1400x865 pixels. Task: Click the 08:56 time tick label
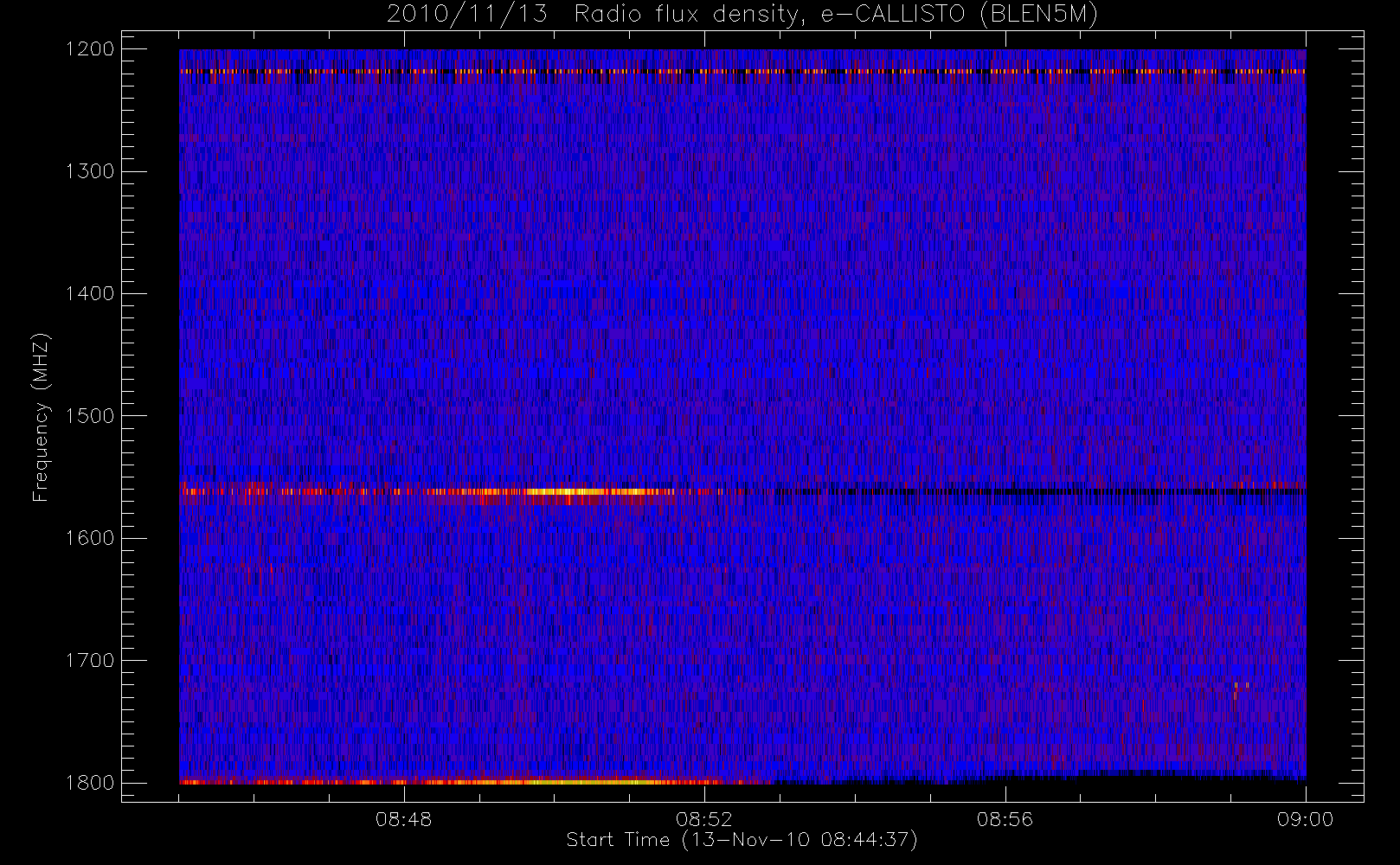click(x=1005, y=819)
